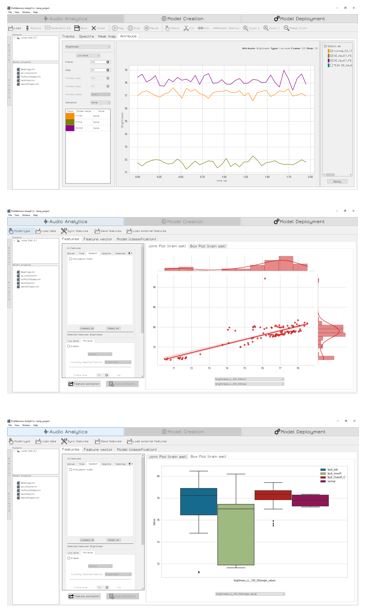366x615 pixels.
Task: Open the Brightness attribute dropdown beside the line chart
Action: tap(87, 47)
